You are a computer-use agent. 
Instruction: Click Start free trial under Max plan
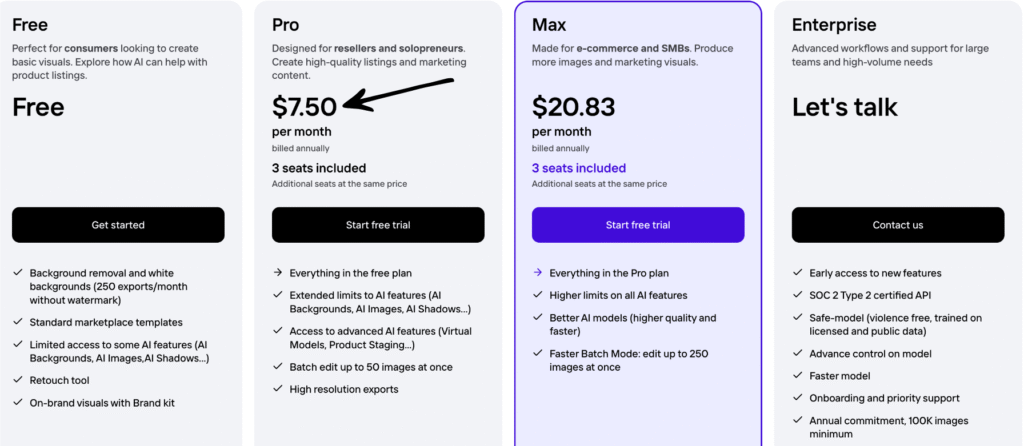coord(638,225)
